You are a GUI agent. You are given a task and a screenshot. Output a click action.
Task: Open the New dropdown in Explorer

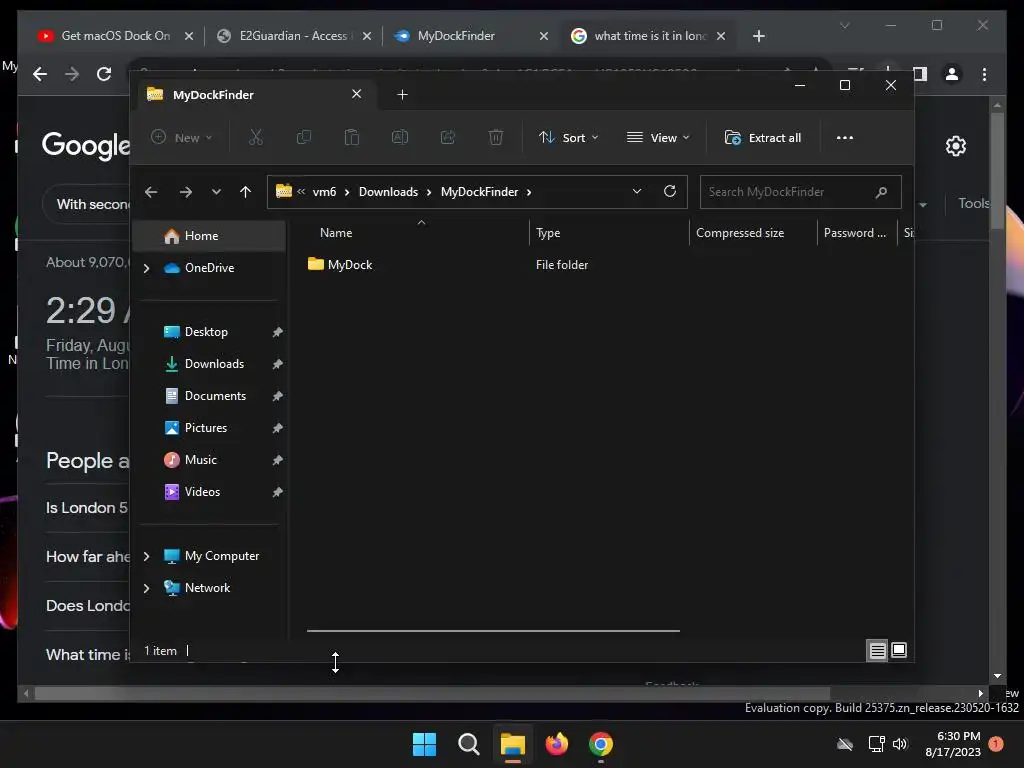(182, 137)
